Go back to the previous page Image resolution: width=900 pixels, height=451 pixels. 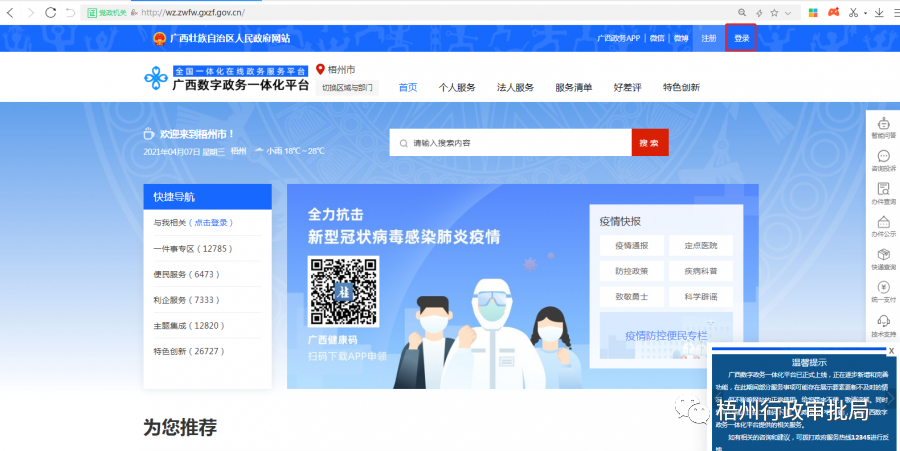coord(10,13)
